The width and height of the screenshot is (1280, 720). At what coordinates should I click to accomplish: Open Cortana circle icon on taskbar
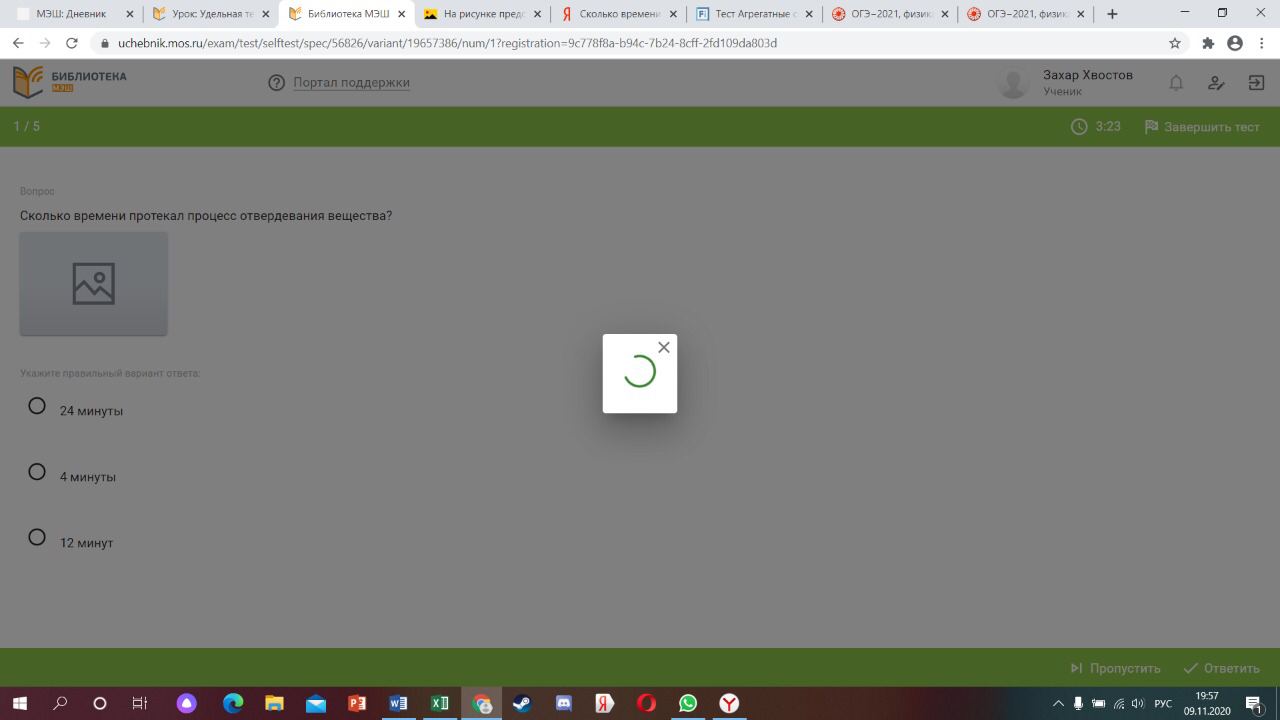click(99, 703)
